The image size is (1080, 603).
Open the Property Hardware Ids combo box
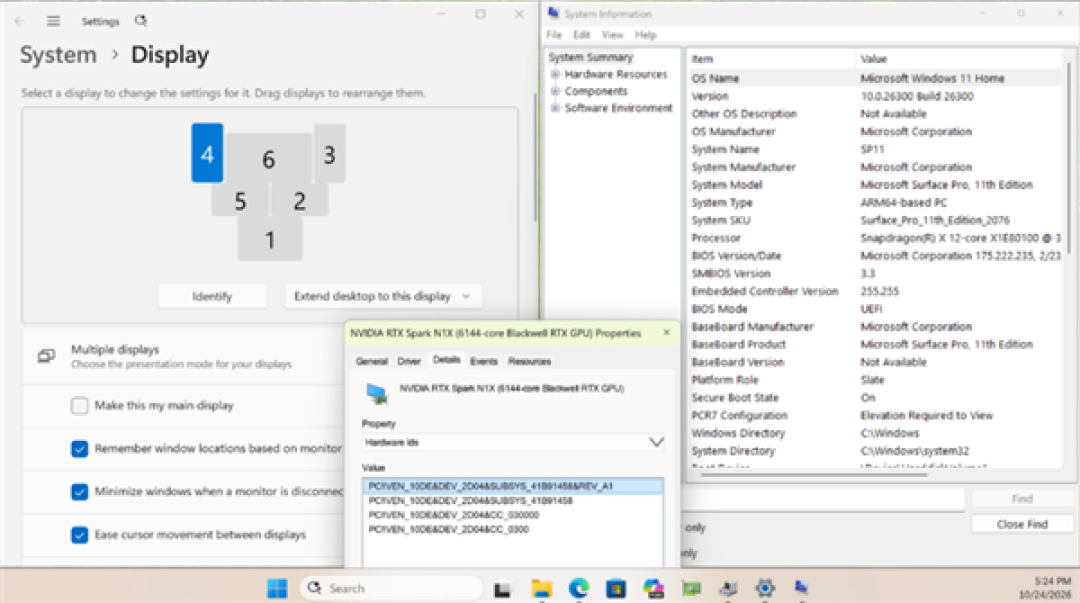click(x=513, y=442)
